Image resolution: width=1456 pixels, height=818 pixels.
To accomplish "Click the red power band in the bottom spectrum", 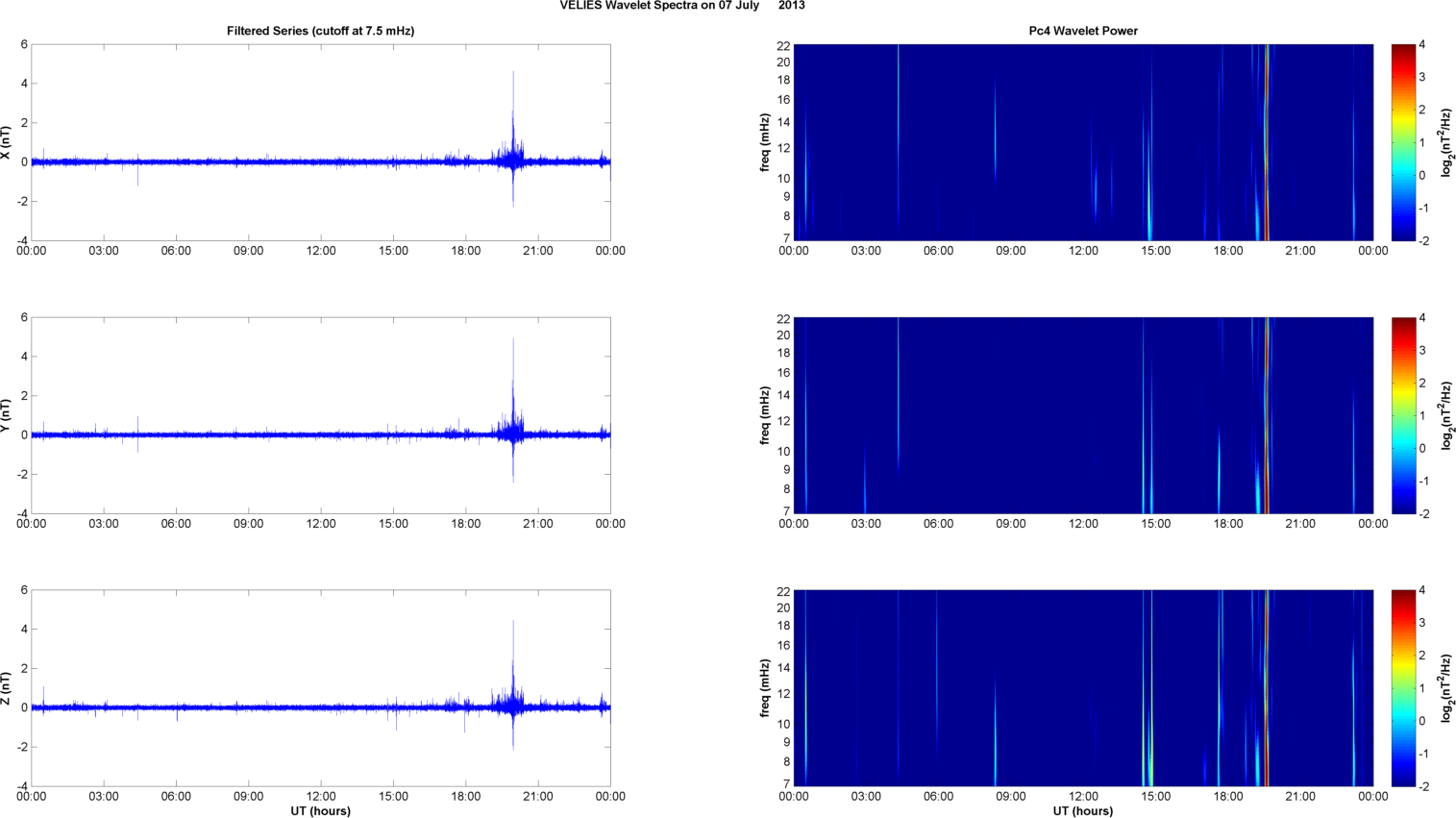I will coord(1267,688).
